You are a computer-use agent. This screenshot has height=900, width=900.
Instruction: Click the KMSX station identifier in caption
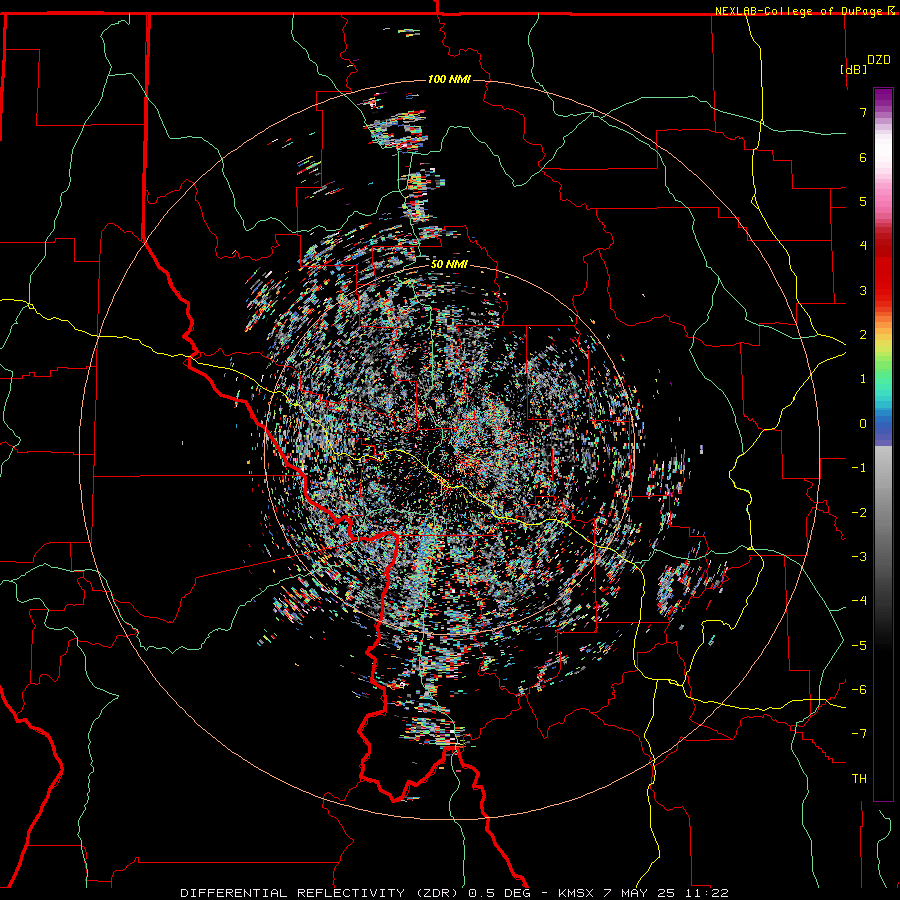[576, 893]
